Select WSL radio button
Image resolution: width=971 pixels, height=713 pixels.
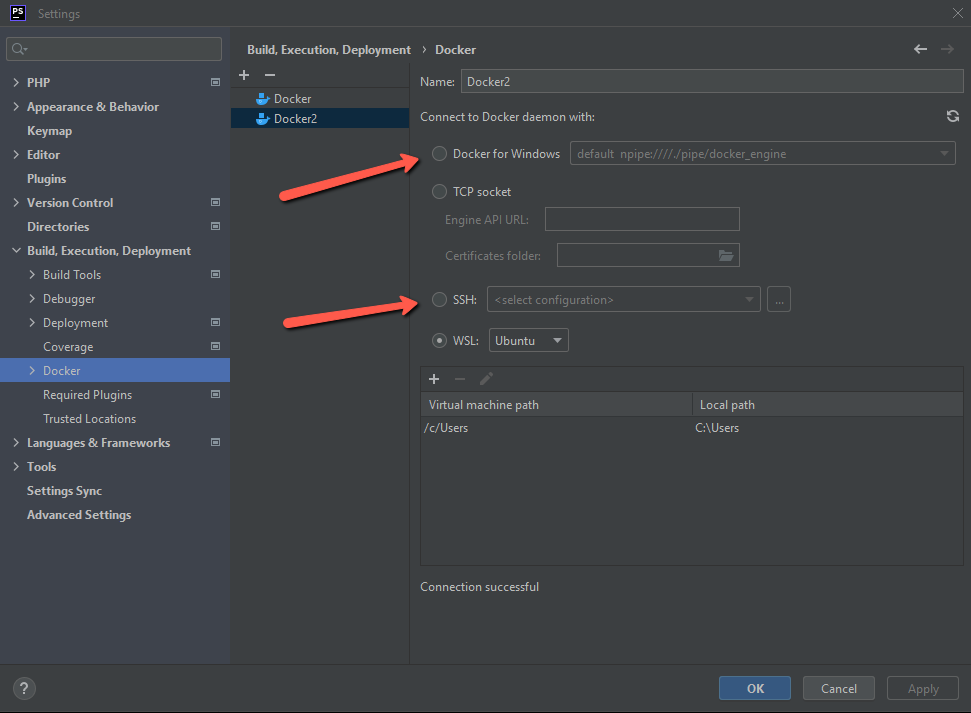click(x=439, y=341)
